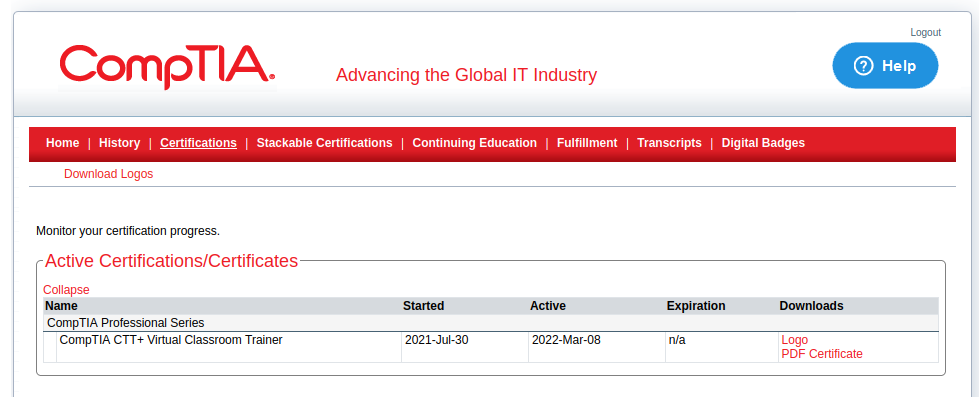
Task: Open the Continuing Education menu
Action: tap(475, 143)
